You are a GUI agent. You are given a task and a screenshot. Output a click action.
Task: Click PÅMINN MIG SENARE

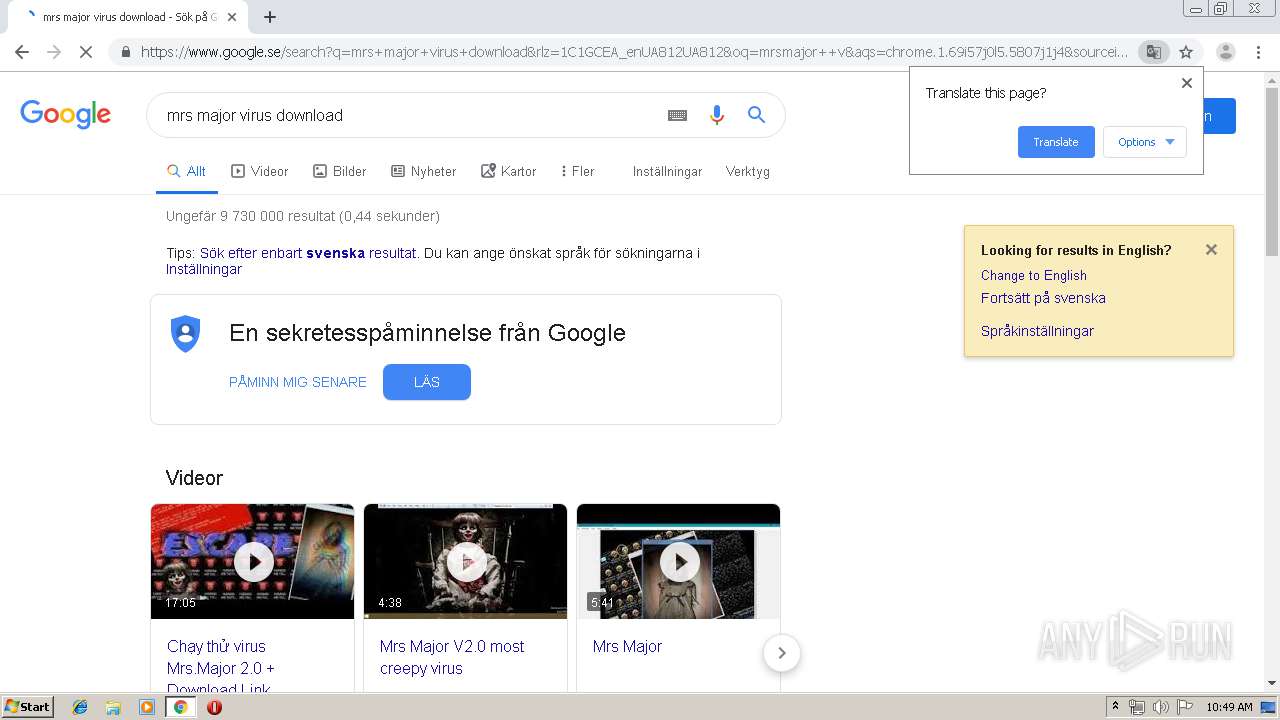298,382
